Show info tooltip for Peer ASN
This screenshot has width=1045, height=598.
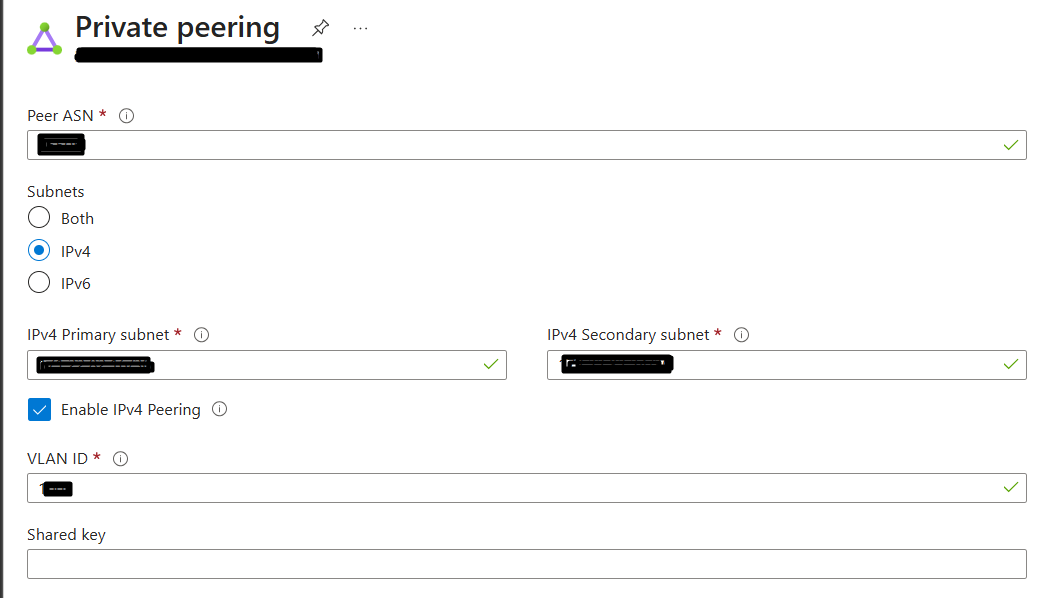[x=126, y=116]
